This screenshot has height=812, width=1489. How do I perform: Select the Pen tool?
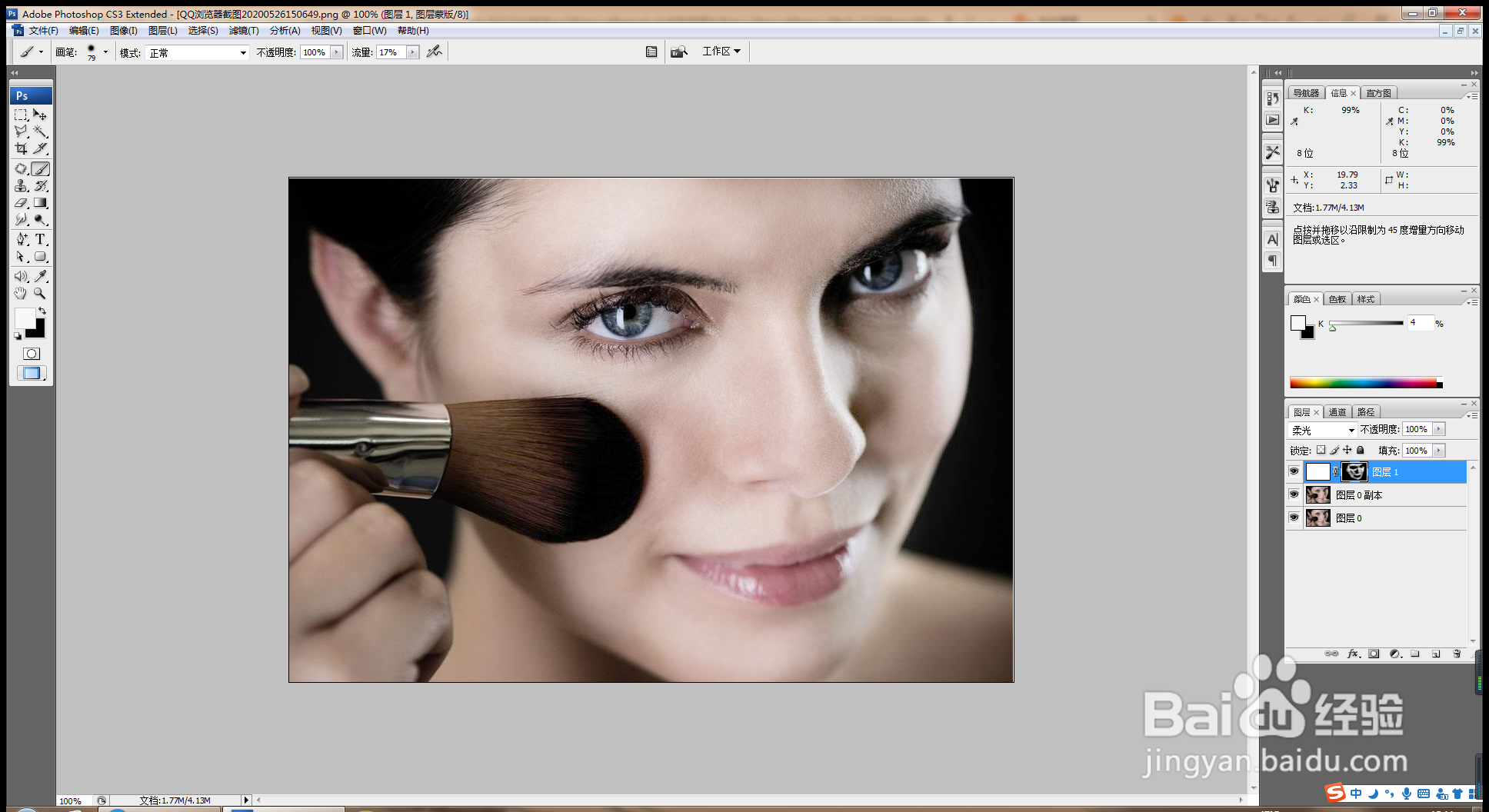pyautogui.click(x=22, y=239)
